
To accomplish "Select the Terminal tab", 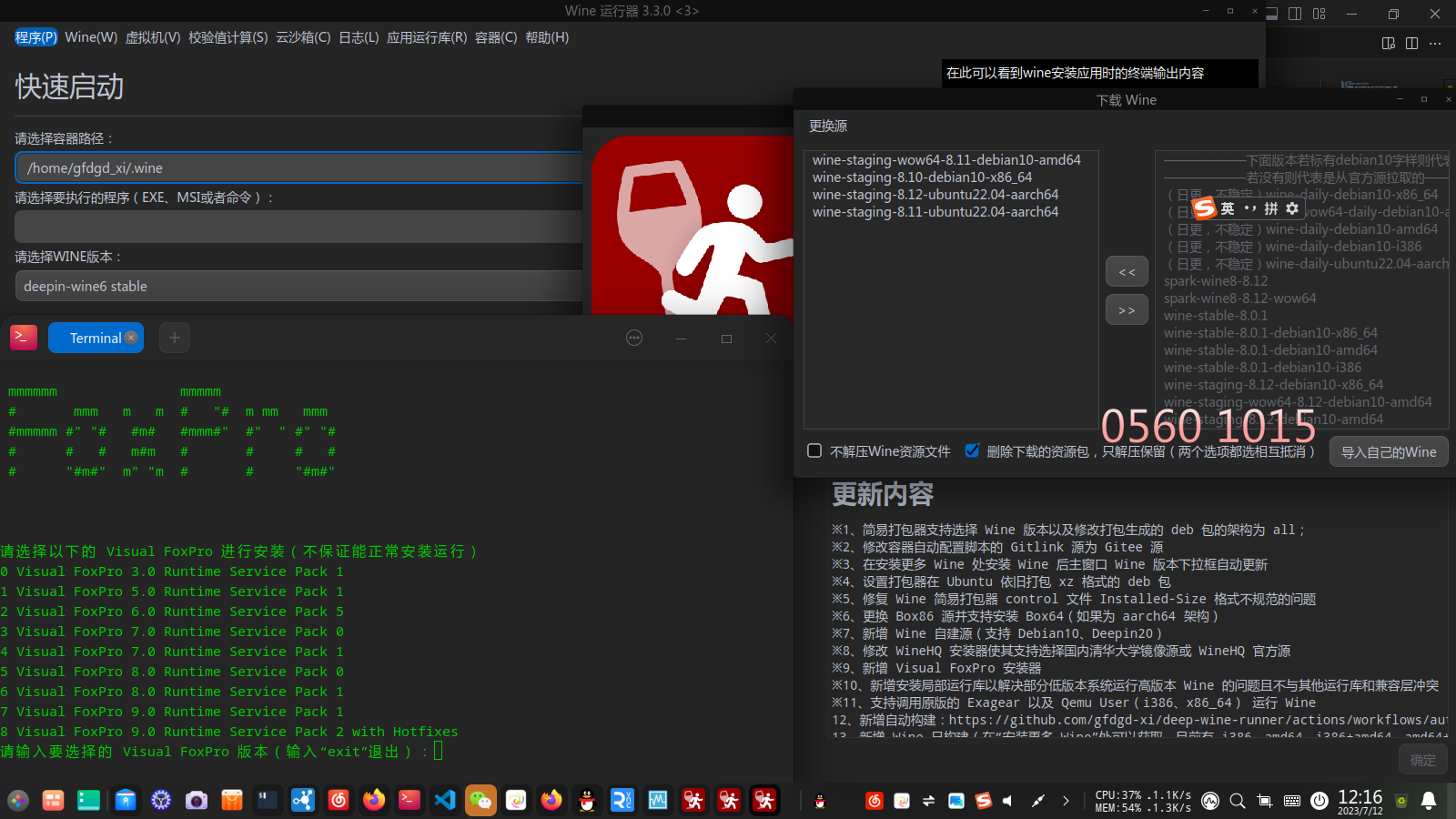I will tap(95, 338).
